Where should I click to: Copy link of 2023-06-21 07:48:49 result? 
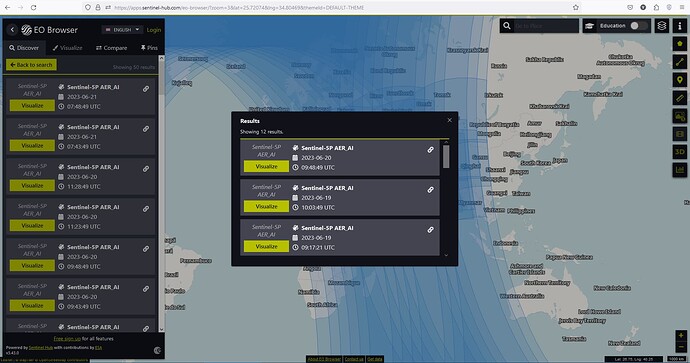coord(146,89)
